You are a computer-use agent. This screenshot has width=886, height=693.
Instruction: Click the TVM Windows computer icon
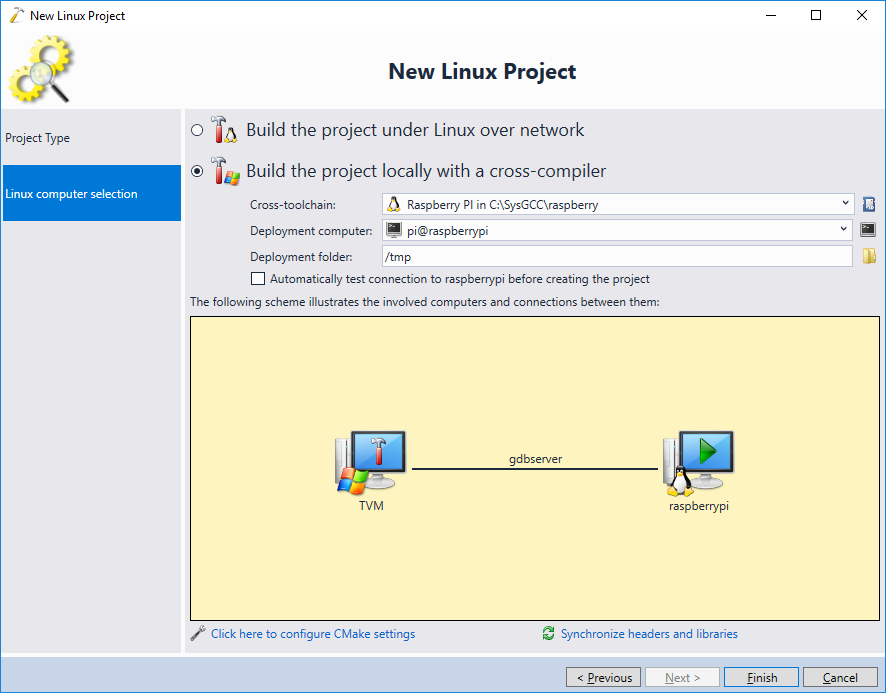click(371, 463)
